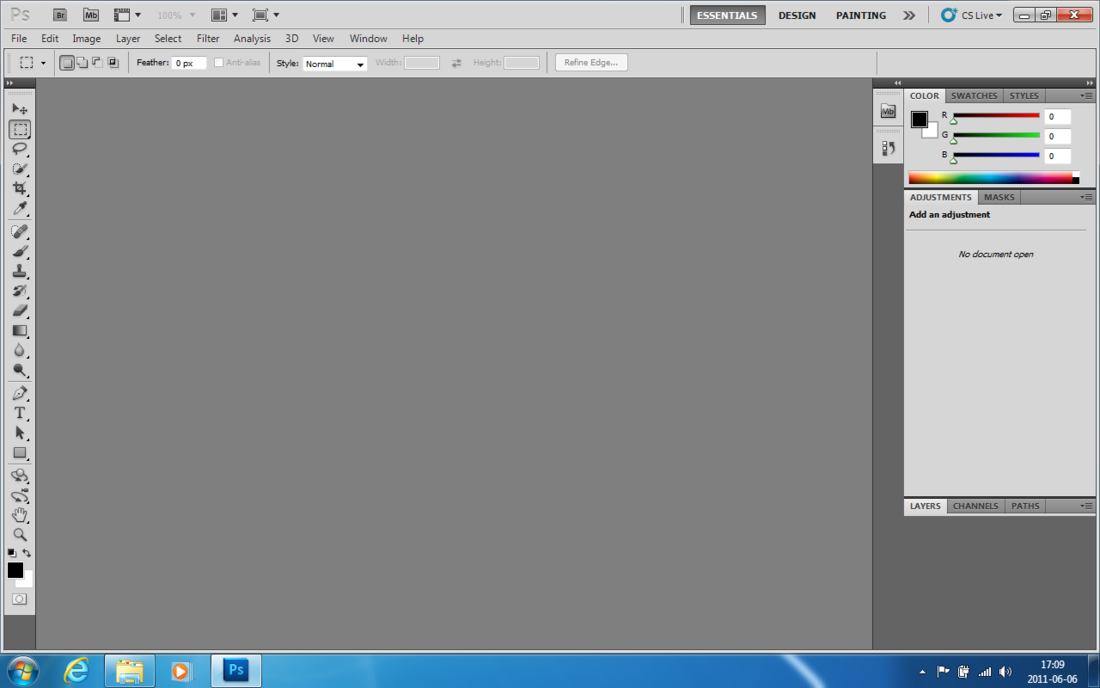Open the History panel icon in dock
The height and width of the screenshot is (688, 1100).
pos(888,148)
